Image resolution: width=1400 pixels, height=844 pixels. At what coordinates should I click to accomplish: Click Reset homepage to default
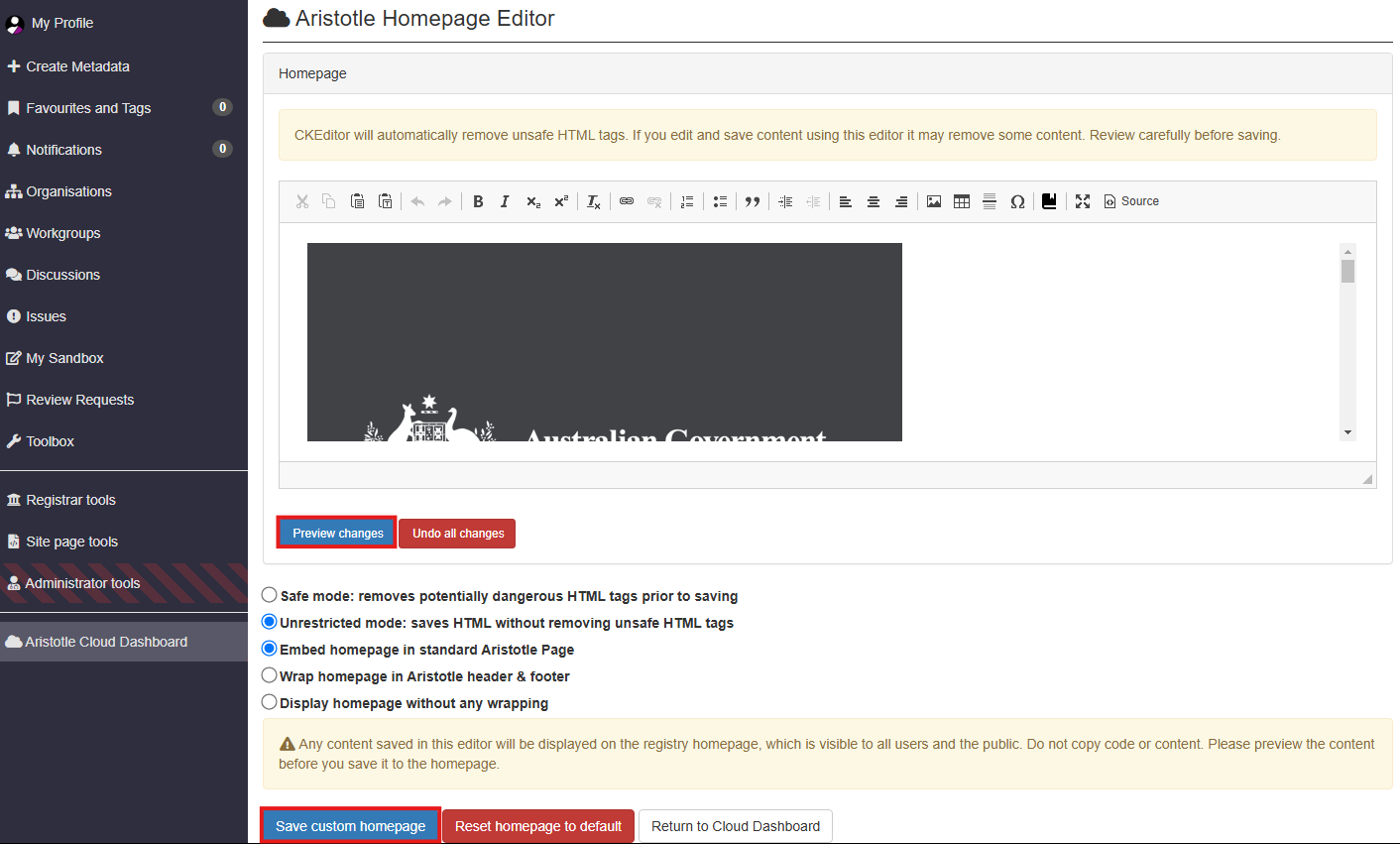pyautogui.click(x=537, y=826)
